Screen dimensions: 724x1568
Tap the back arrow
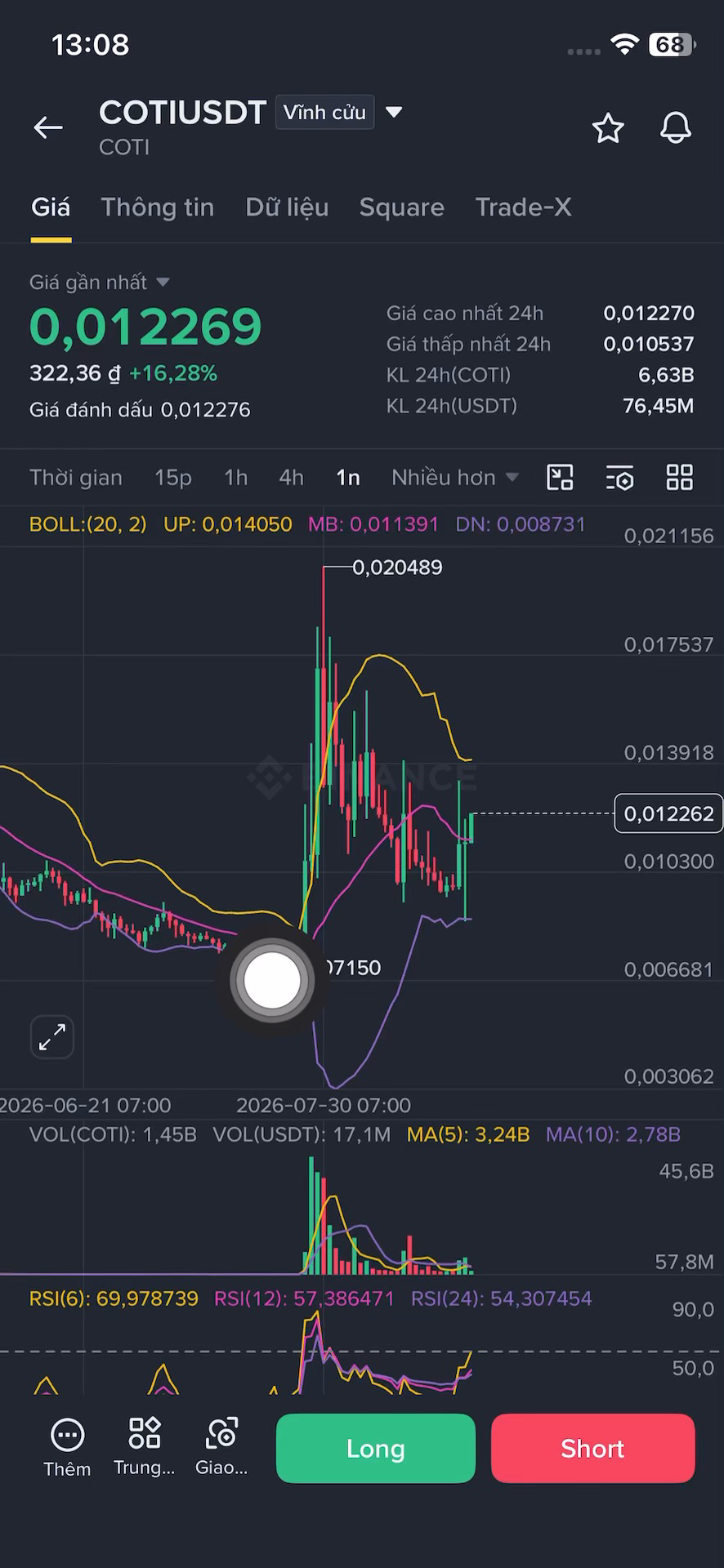tap(48, 127)
